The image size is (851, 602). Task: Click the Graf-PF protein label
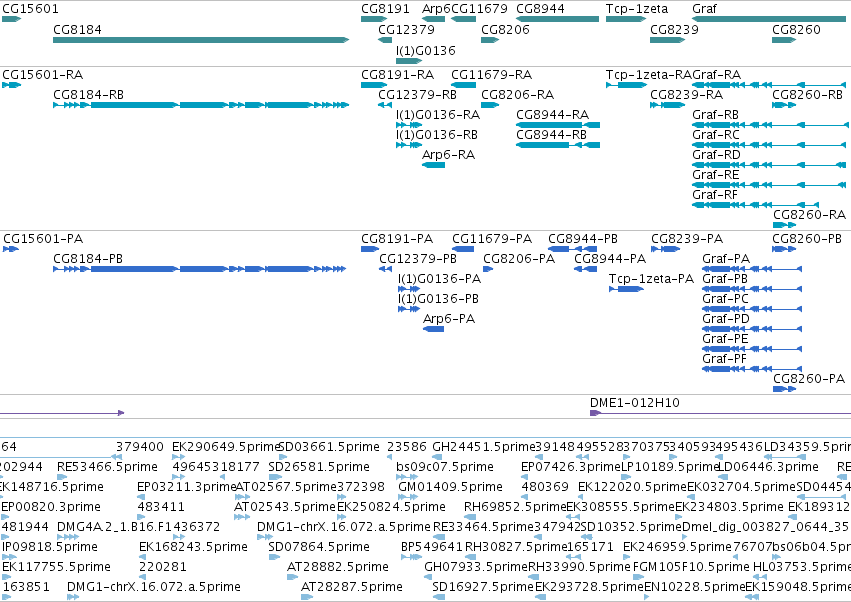pos(725,358)
